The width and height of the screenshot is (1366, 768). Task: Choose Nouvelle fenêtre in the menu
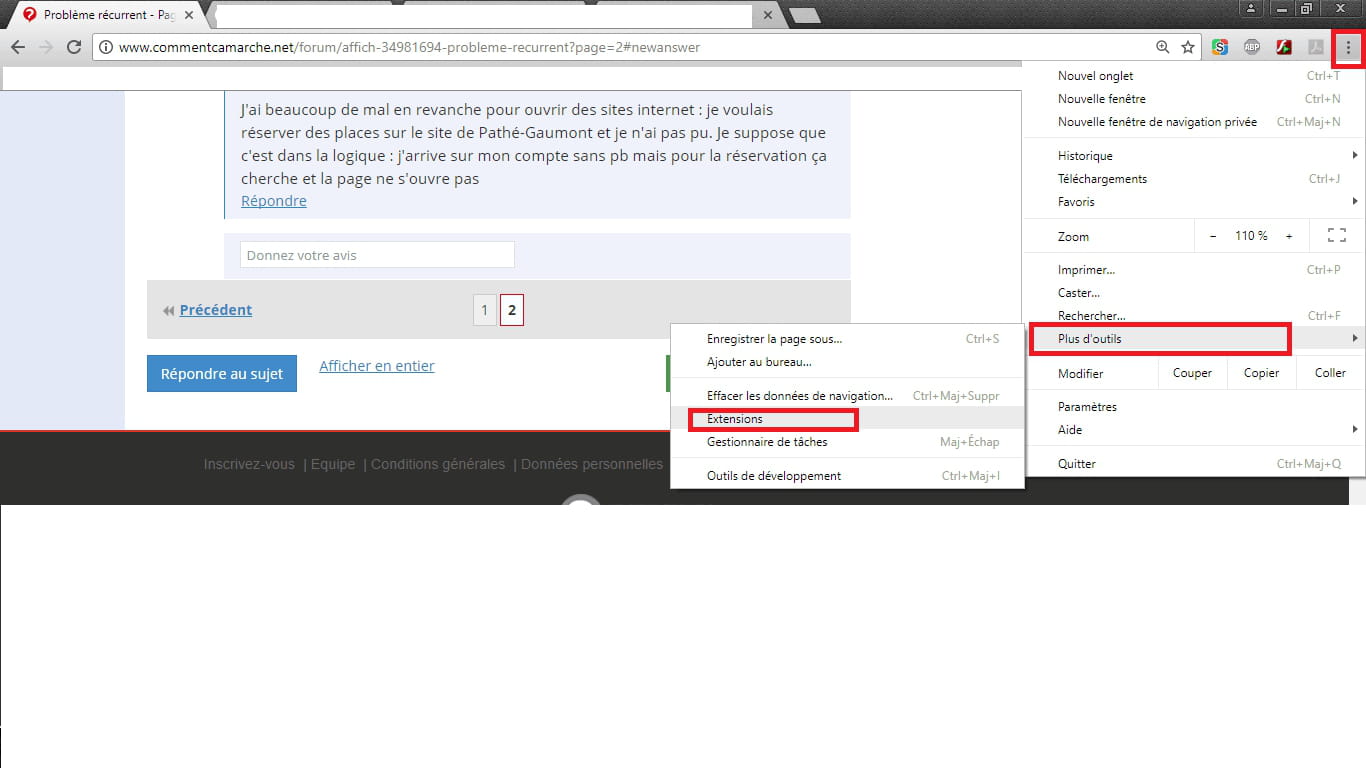pyautogui.click(x=1194, y=99)
